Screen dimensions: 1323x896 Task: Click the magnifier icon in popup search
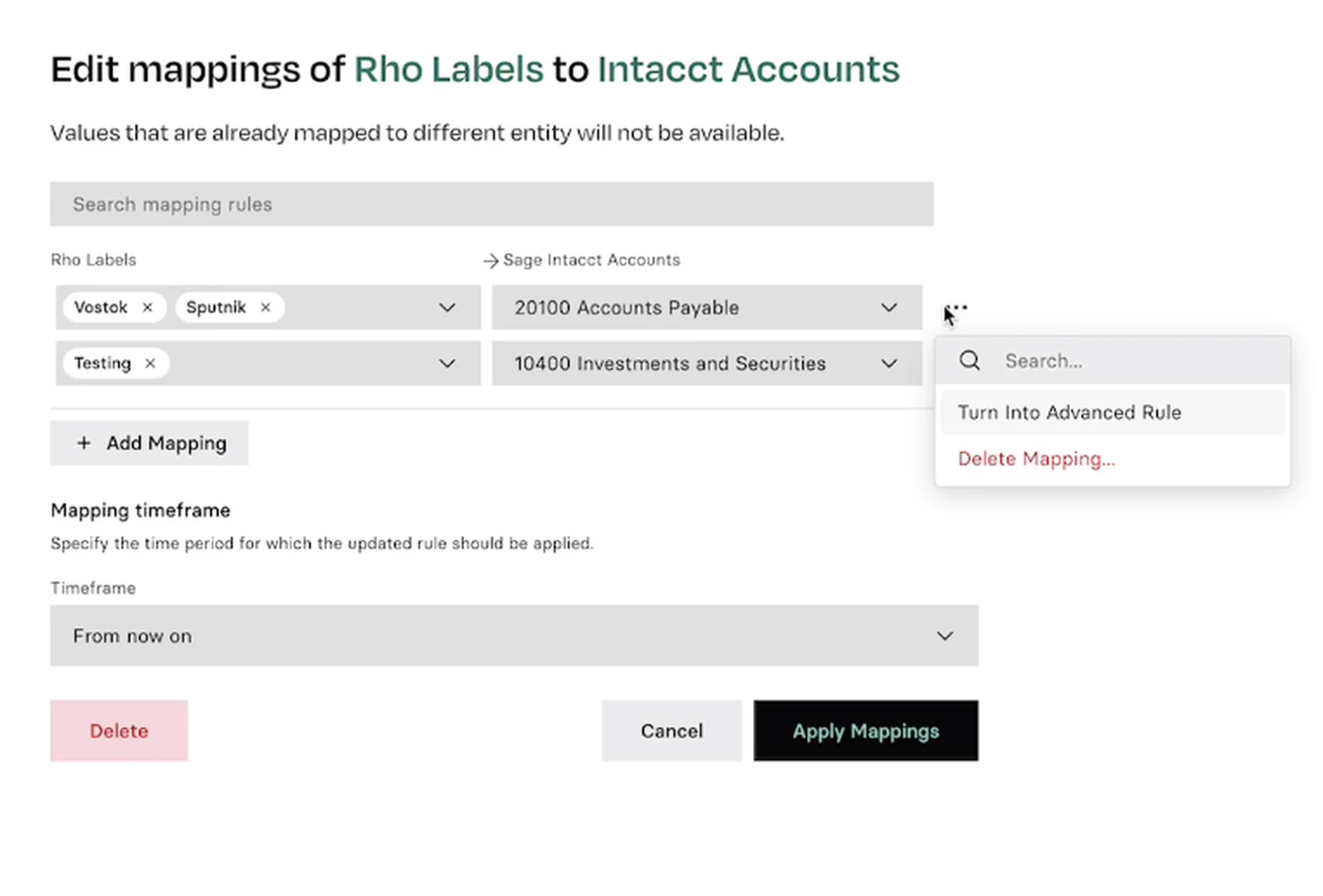[x=970, y=360]
